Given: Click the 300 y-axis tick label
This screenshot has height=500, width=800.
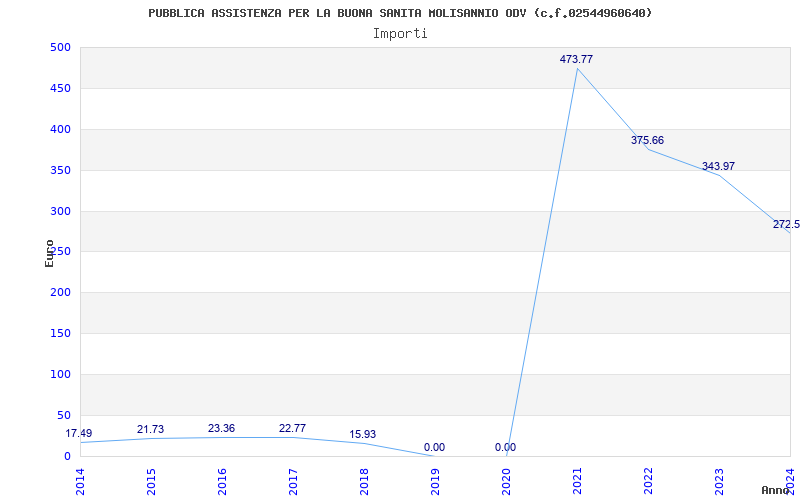Looking at the screenshot, I should pyautogui.click(x=60, y=211).
